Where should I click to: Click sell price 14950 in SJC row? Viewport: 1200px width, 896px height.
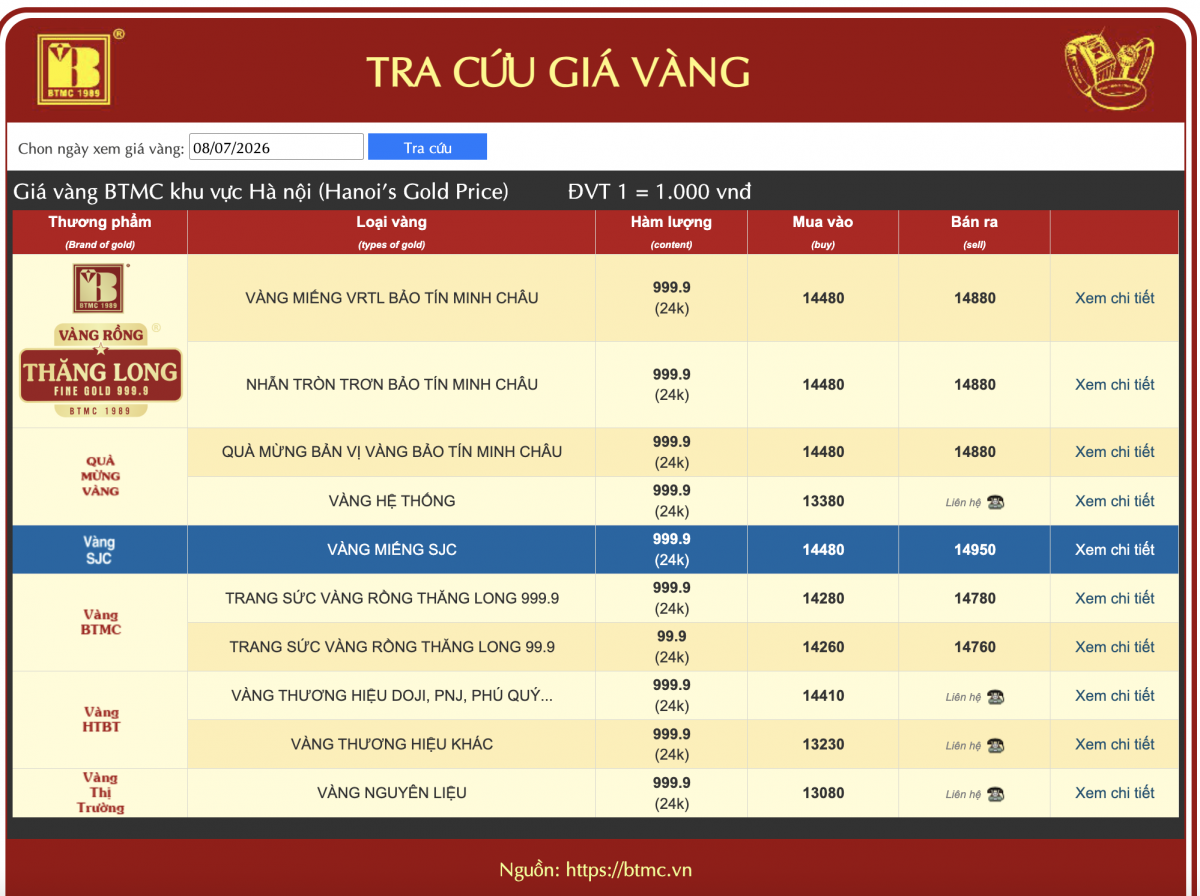(975, 550)
